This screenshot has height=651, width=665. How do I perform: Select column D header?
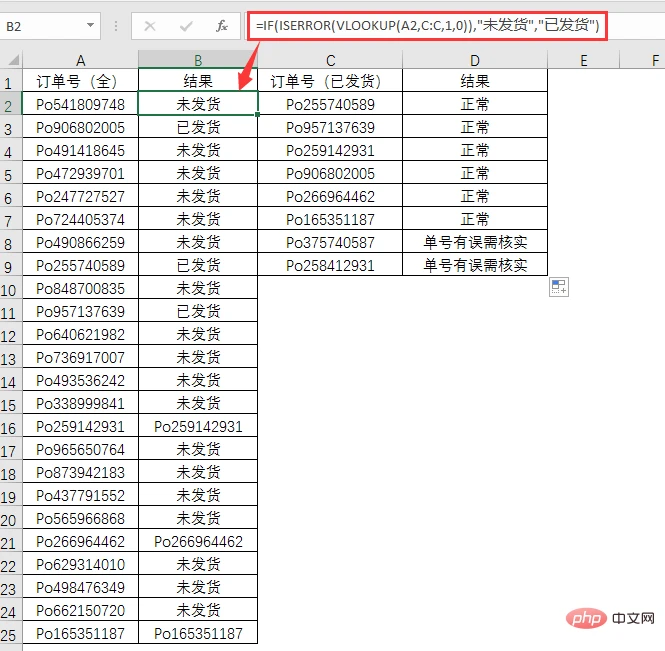coord(475,60)
